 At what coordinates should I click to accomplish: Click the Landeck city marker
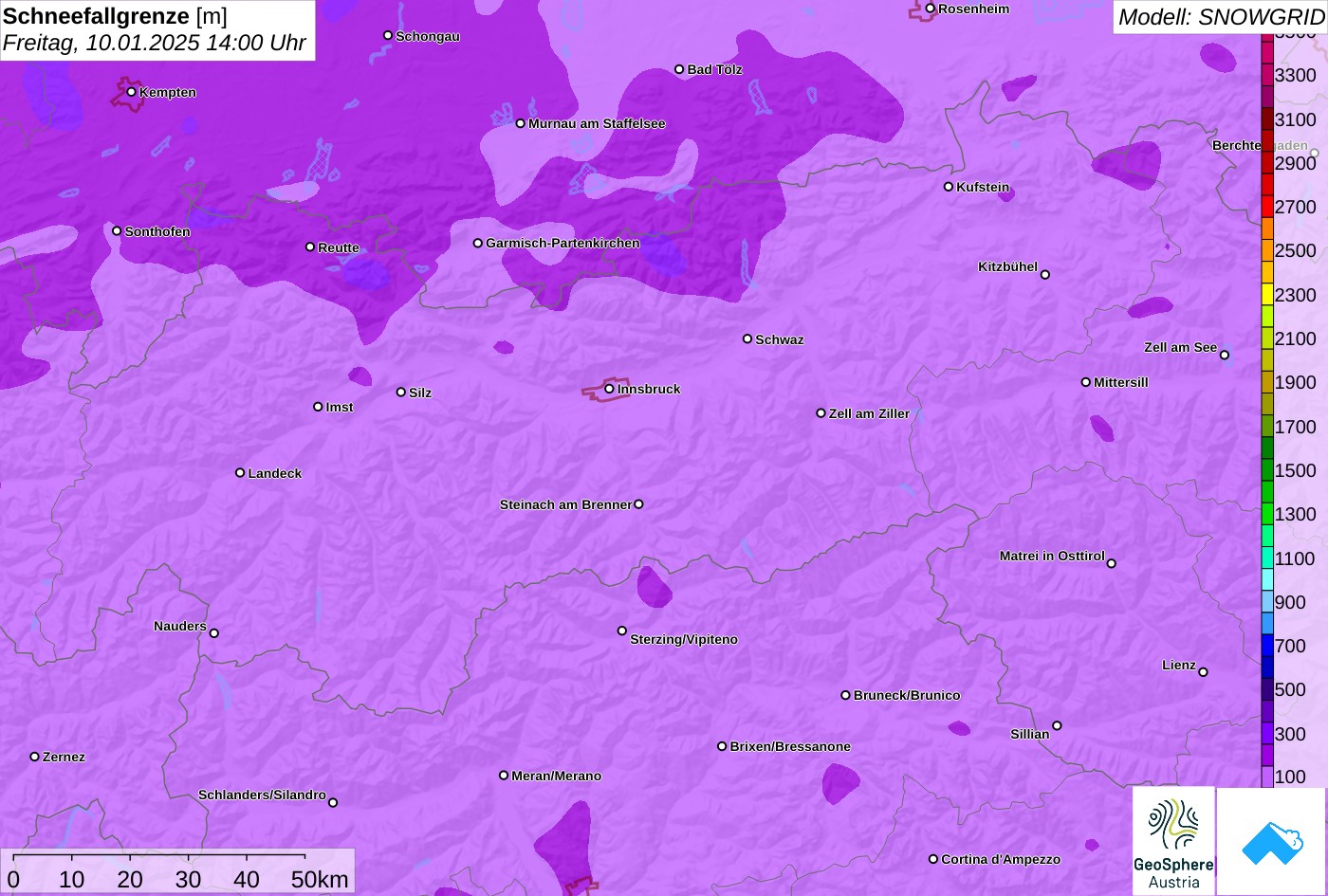(x=240, y=472)
